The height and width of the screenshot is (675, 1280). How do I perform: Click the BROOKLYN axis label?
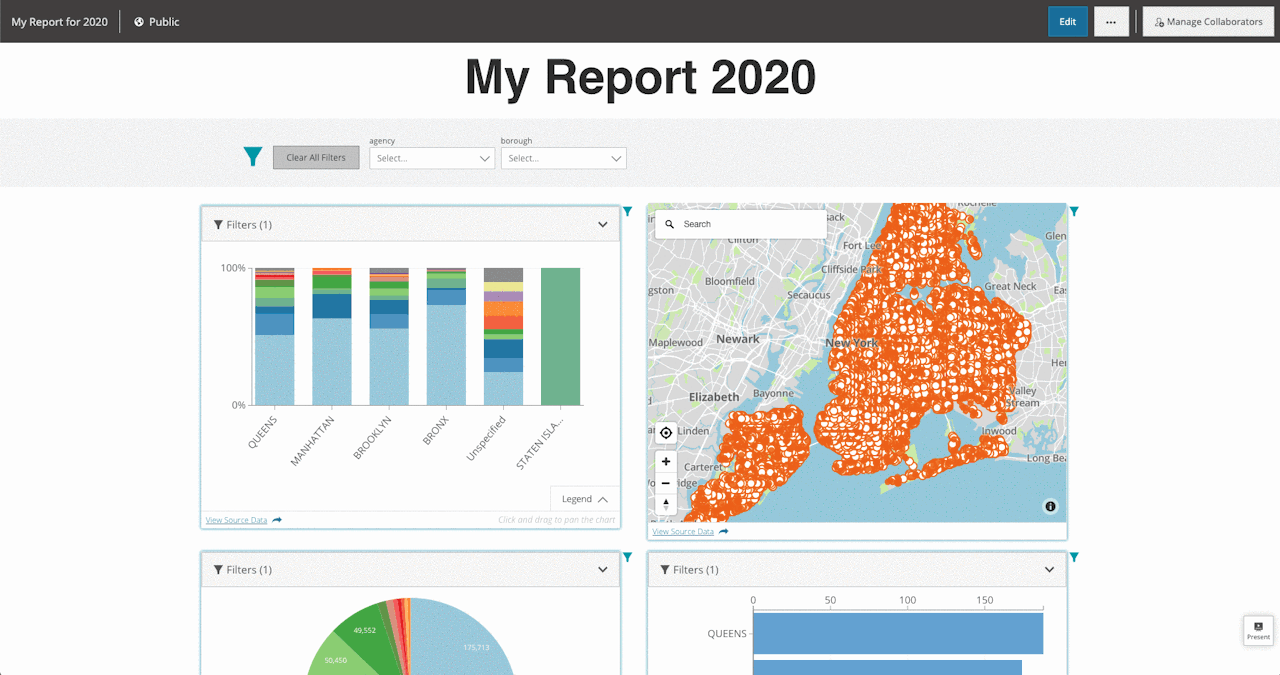point(373,437)
